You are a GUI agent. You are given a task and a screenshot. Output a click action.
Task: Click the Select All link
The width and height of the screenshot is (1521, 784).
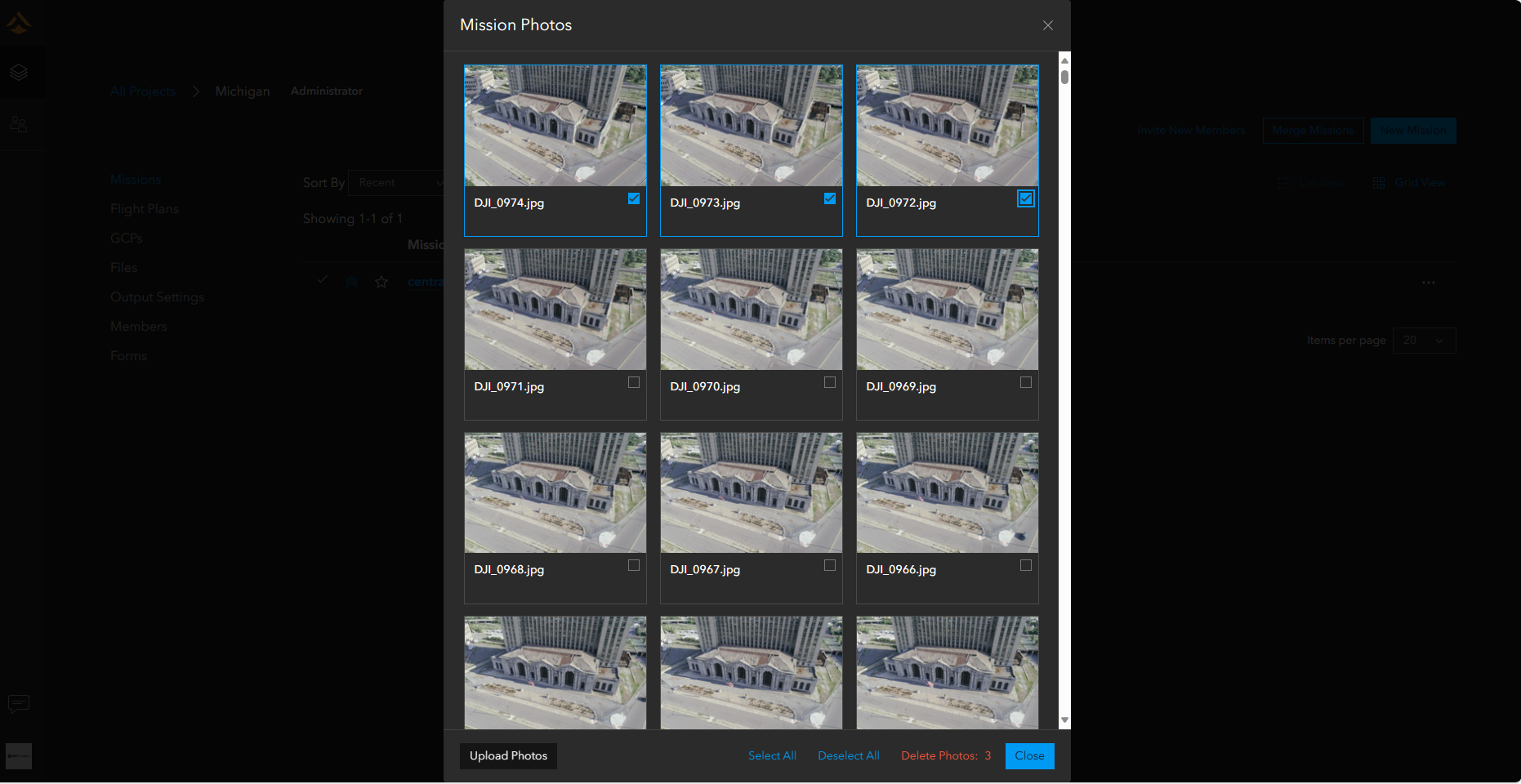click(771, 755)
